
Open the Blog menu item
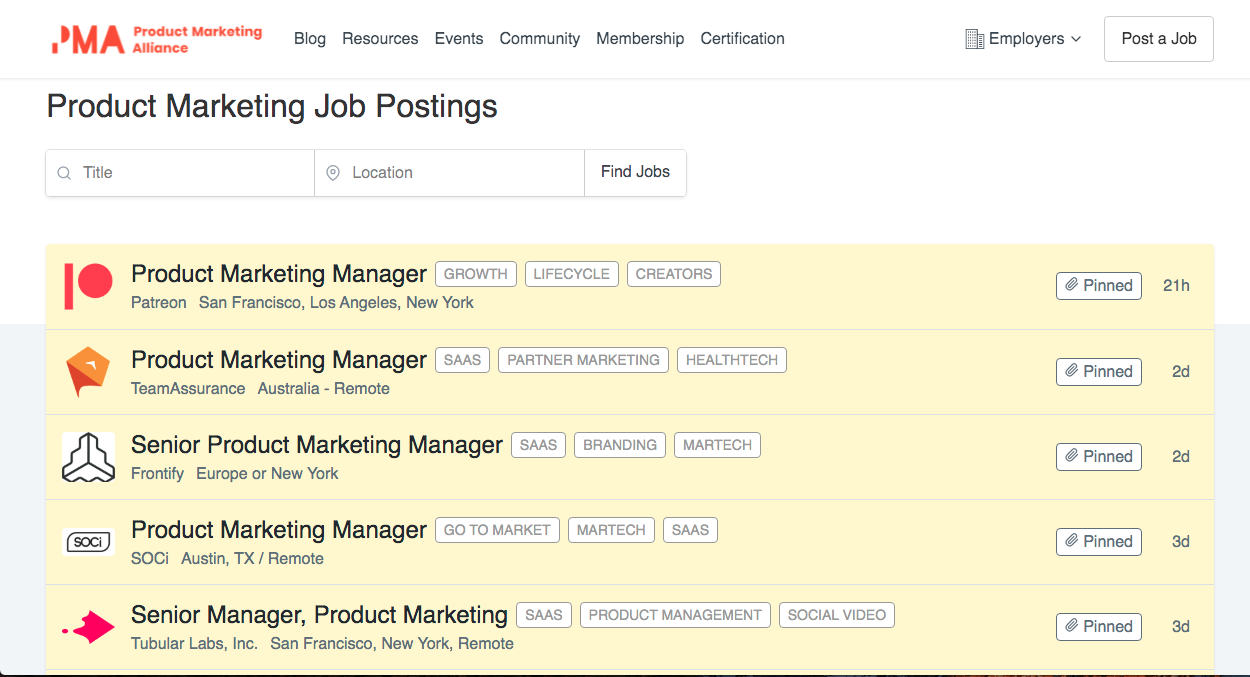pos(310,39)
